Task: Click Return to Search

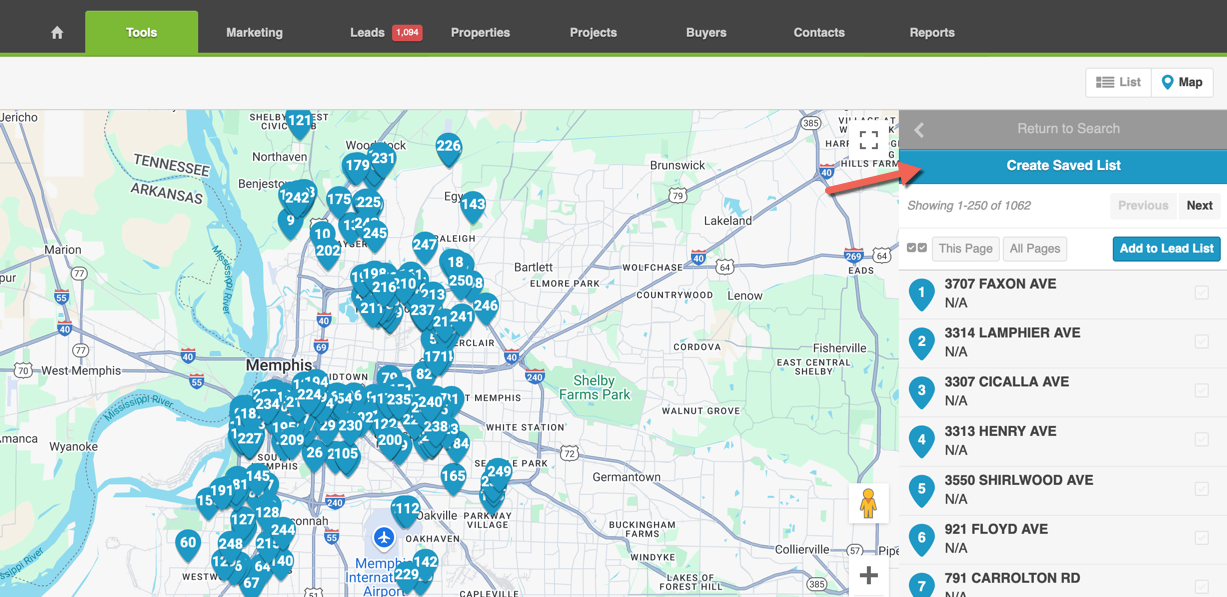Action: point(1068,128)
